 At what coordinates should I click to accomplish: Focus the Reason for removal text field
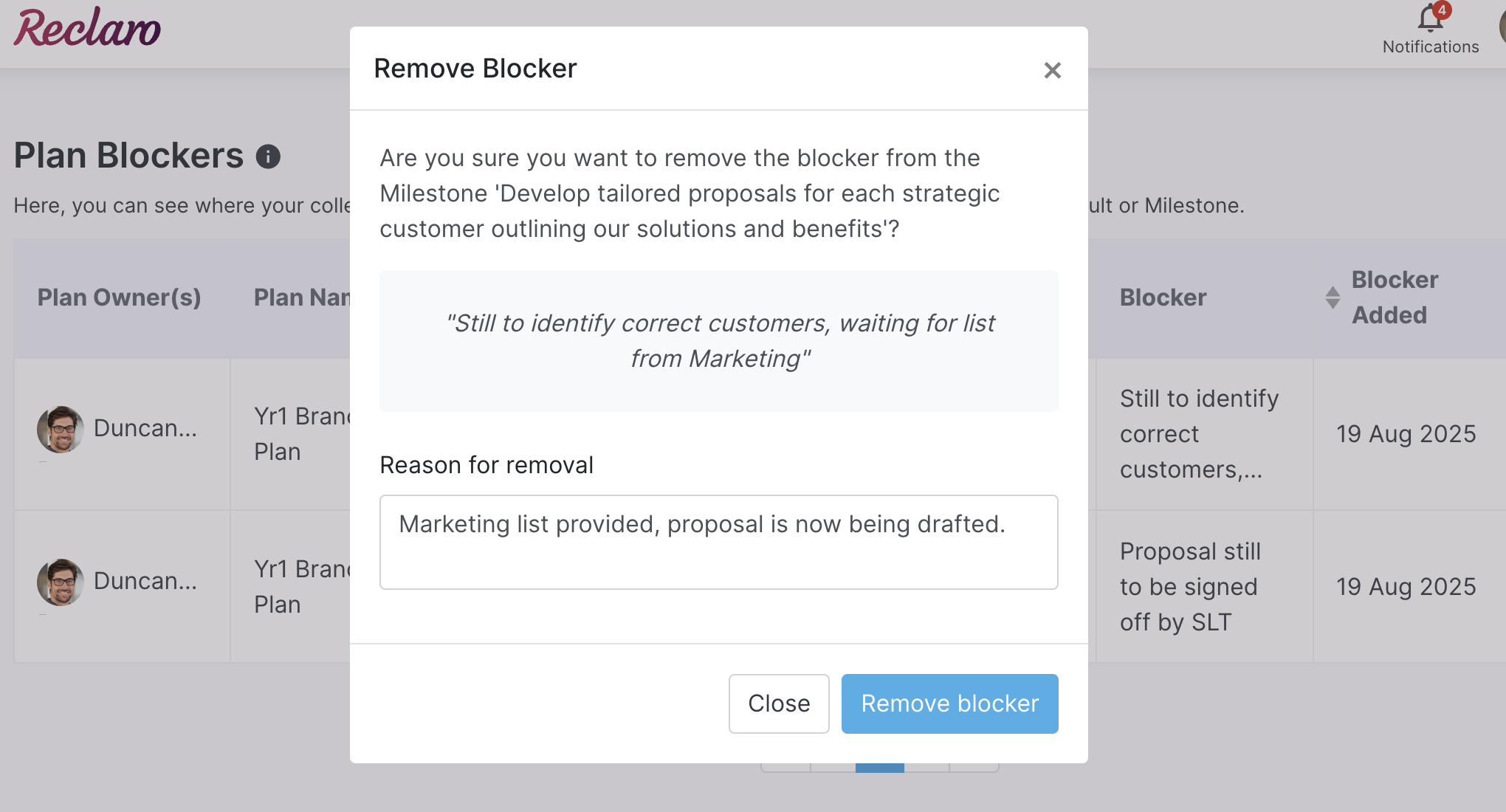[718, 542]
